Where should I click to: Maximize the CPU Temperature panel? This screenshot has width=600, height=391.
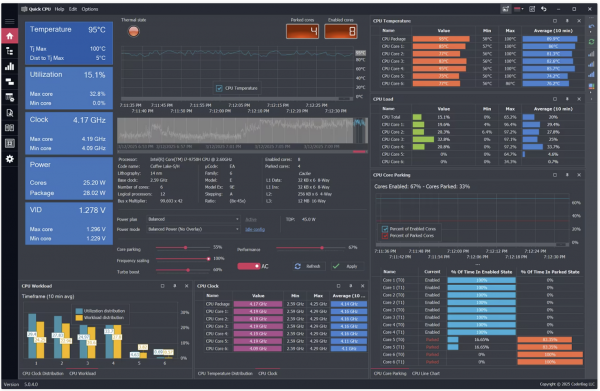point(555,21)
